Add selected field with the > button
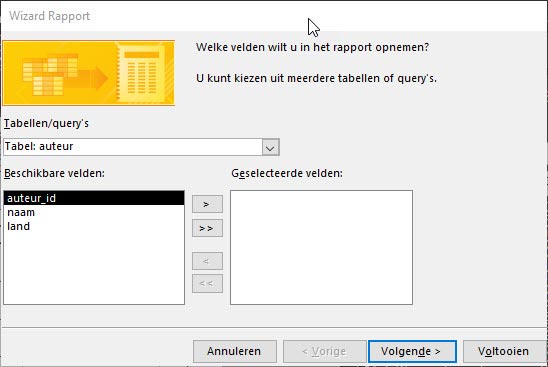 [x=207, y=204]
